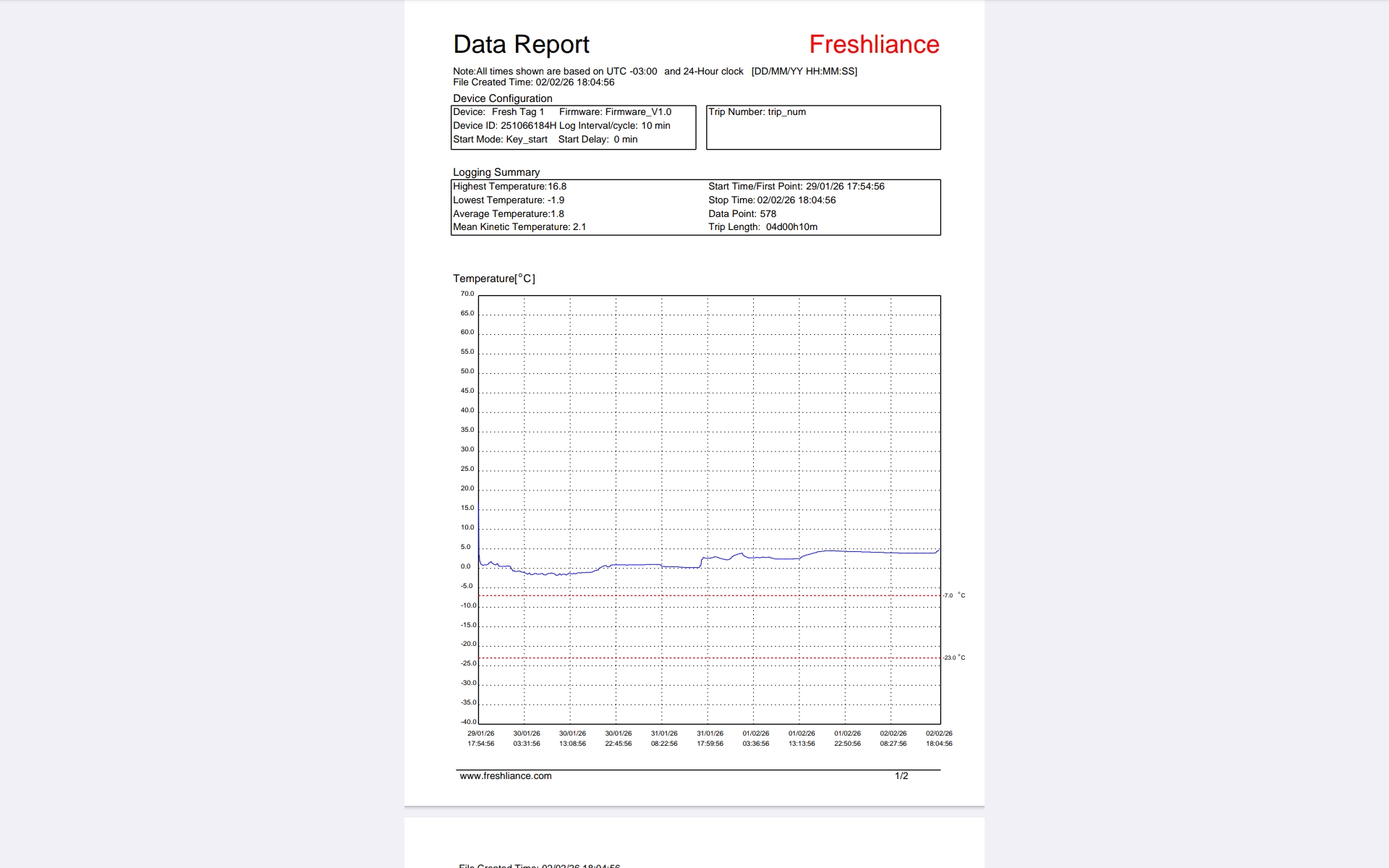Click the red Freshliance logo text
Screen dimensions: 1389x868
[873, 45]
